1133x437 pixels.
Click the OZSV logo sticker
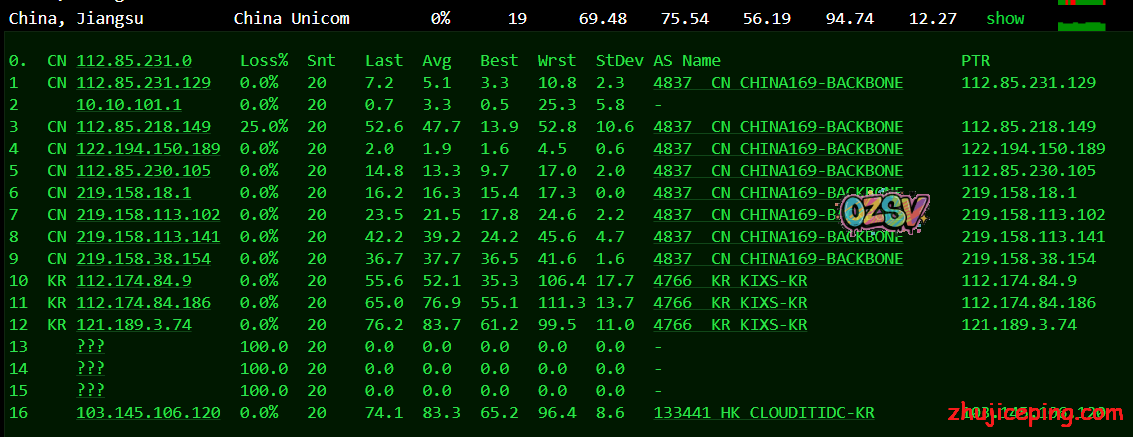pyautogui.click(x=885, y=210)
